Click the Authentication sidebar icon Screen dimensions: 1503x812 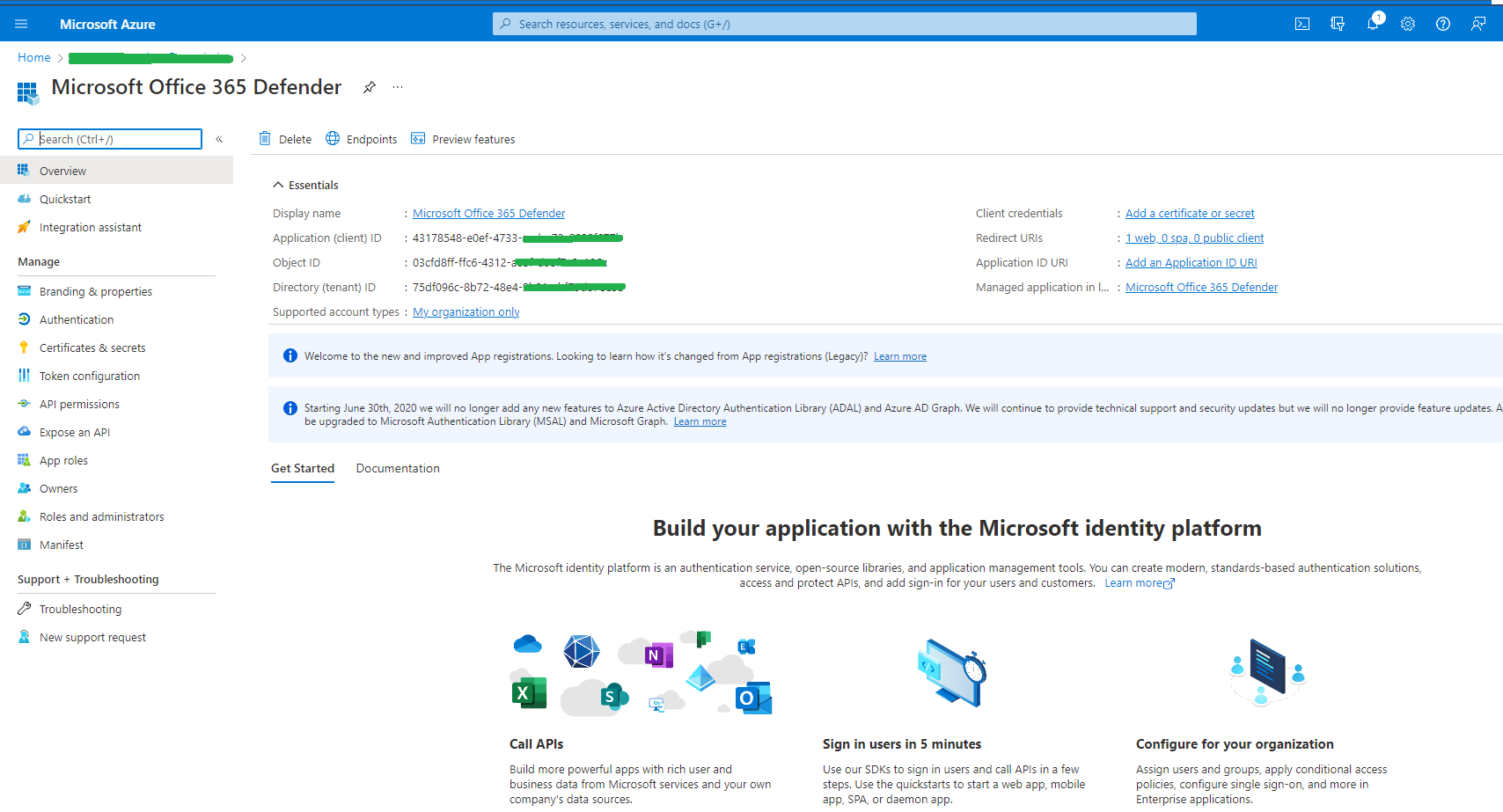24,319
